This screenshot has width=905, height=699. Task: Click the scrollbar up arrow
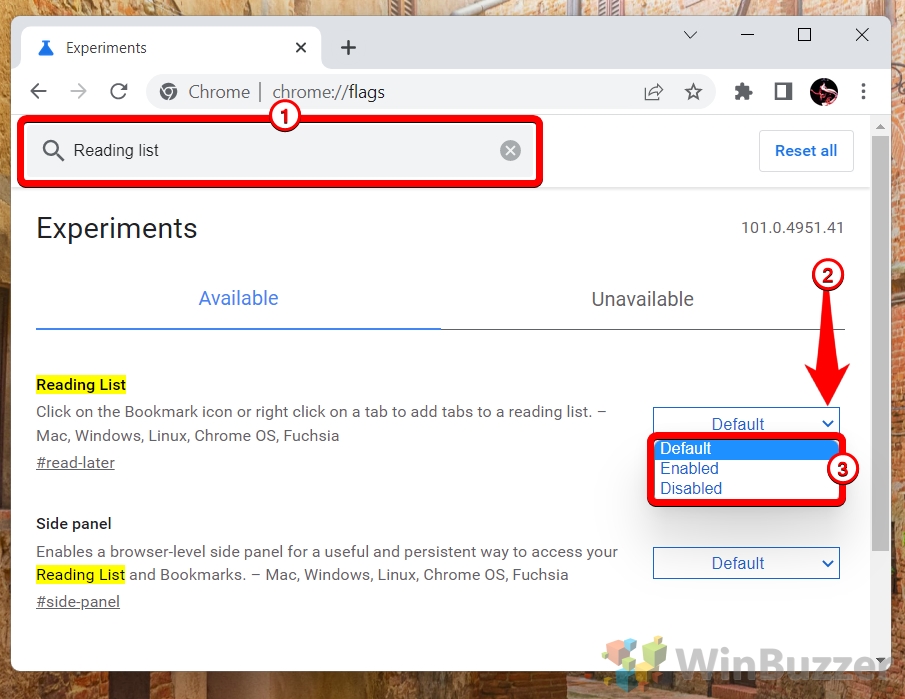880,126
